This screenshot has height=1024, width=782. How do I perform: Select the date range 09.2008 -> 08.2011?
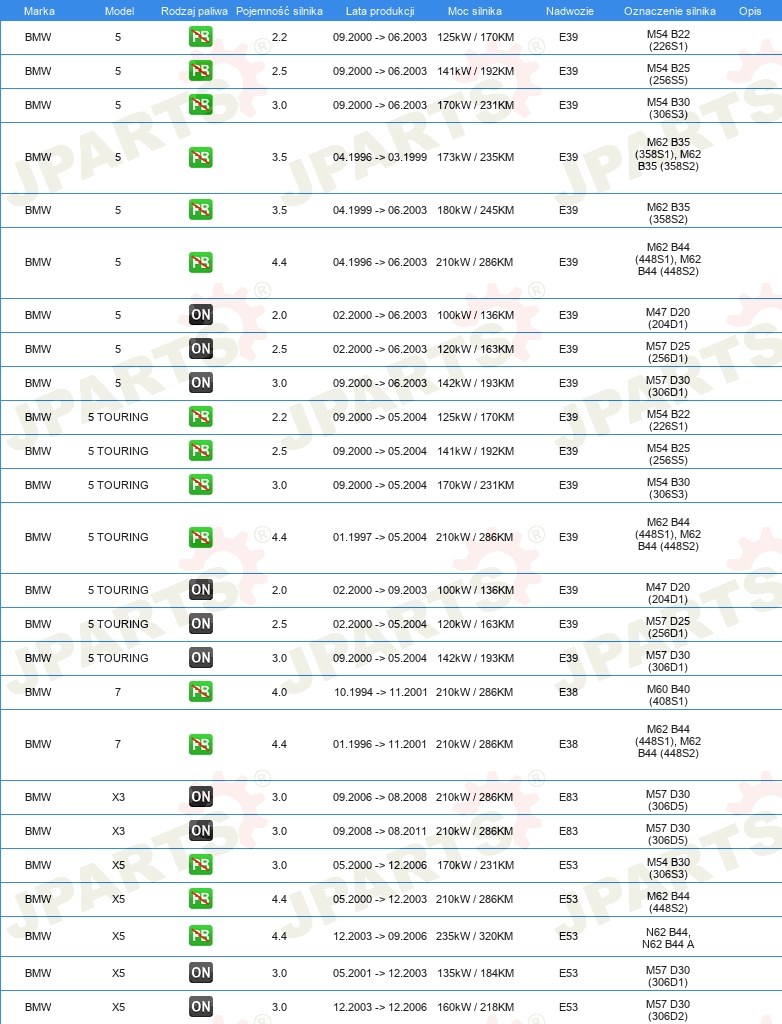click(380, 831)
